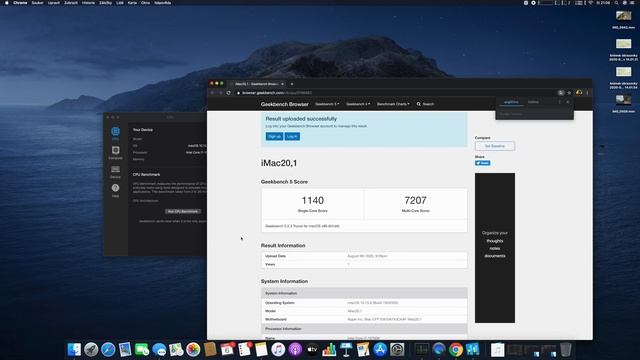
Task: Select the iMac20,1 Geekbench Browser tab
Action: click(256, 84)
